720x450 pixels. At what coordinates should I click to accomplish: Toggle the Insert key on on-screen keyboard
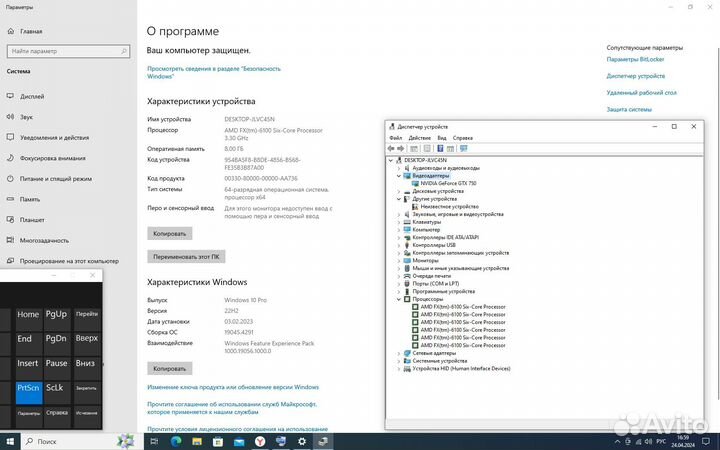pyautogui.click(x=28, y=364)
